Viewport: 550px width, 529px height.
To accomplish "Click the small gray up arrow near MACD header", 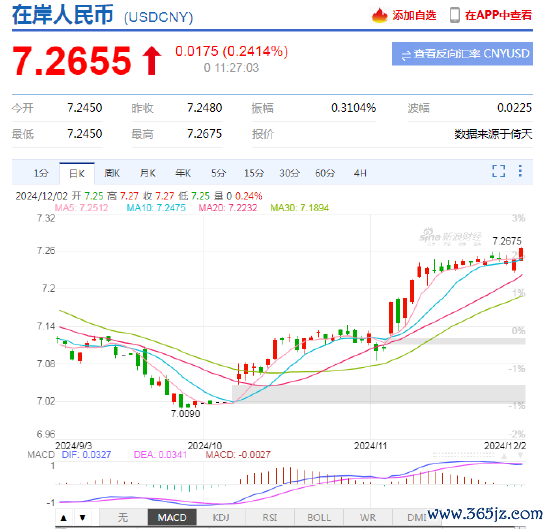I will [504, 456].
